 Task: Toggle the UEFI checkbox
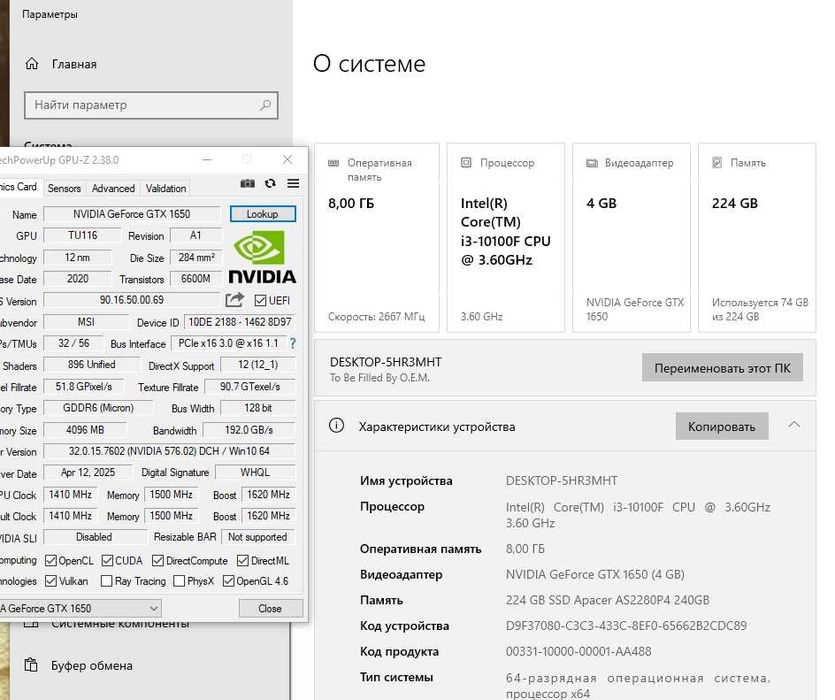pos(260,301)
